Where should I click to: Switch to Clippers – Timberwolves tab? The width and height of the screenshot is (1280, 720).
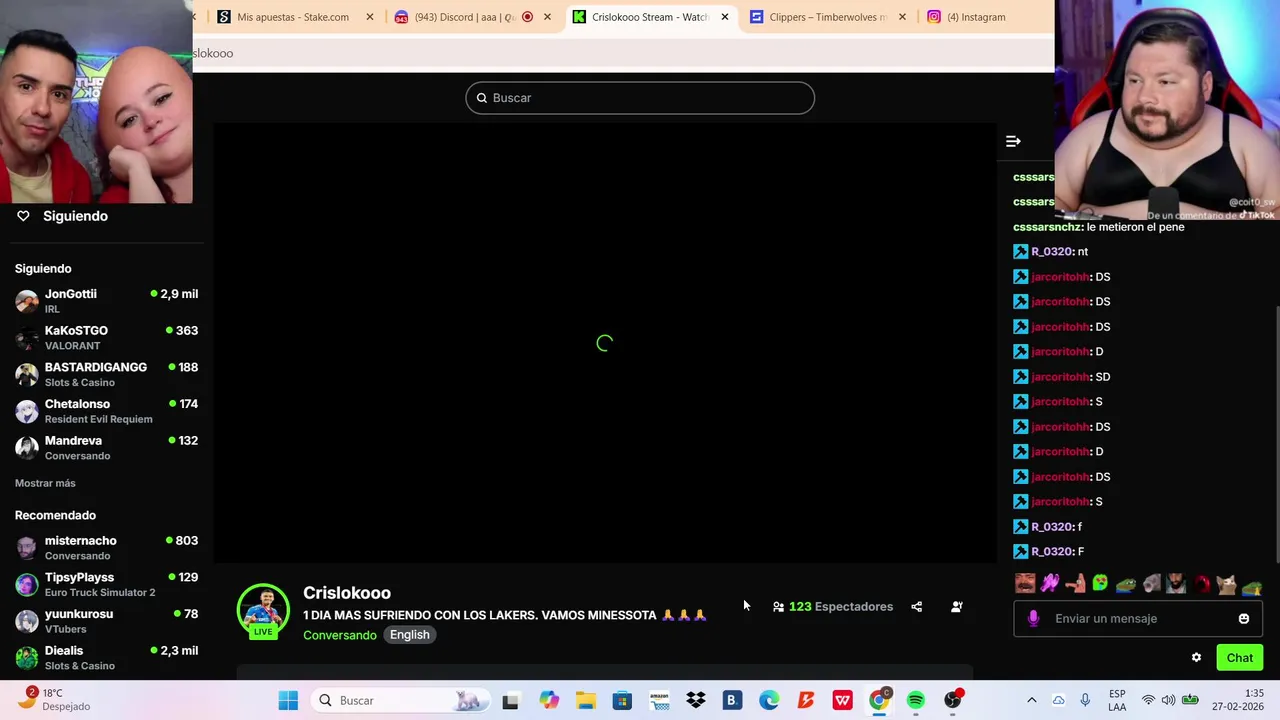click(828, 17)
